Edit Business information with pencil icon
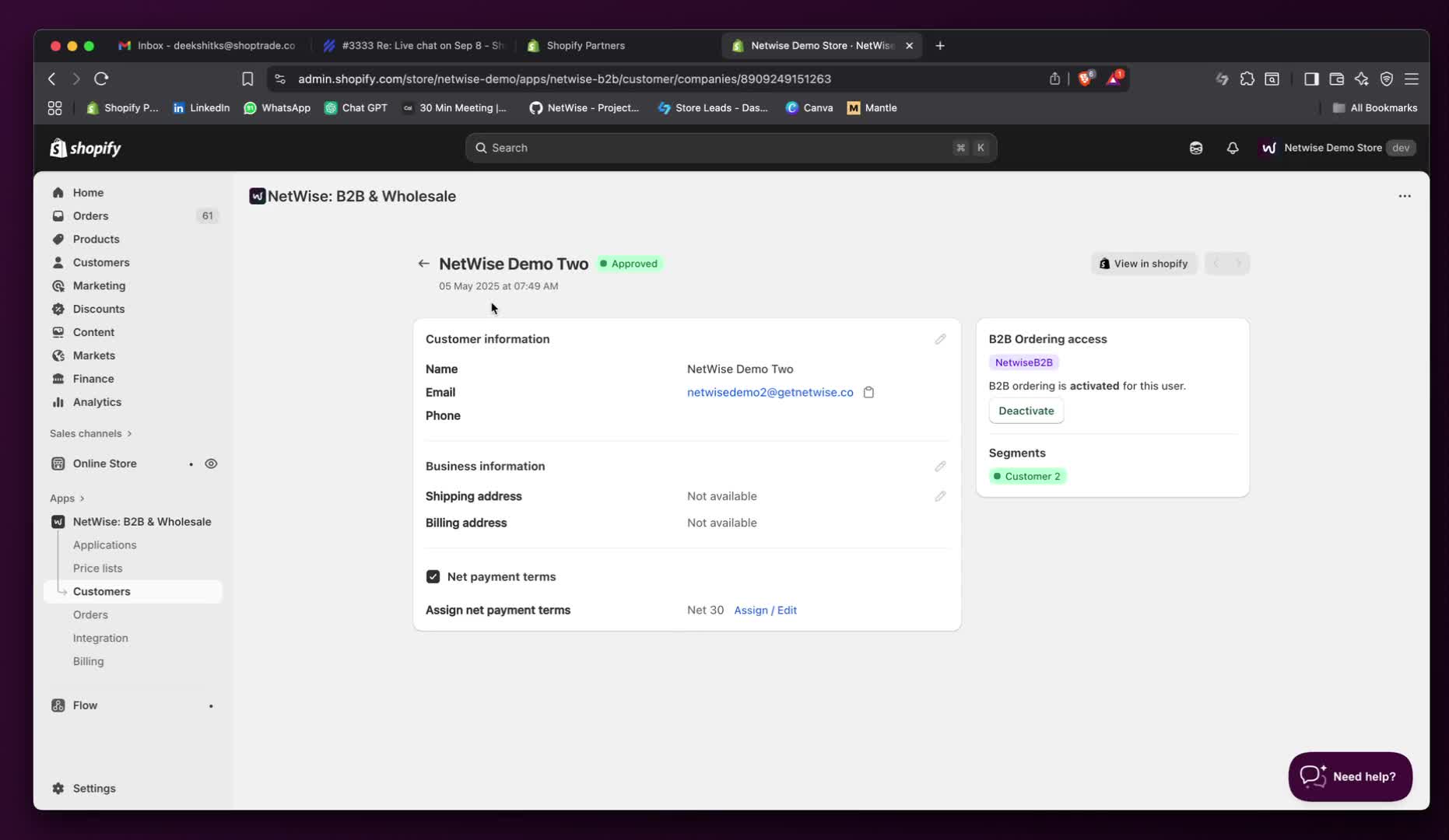1449x840 pixels. (940, 466)
